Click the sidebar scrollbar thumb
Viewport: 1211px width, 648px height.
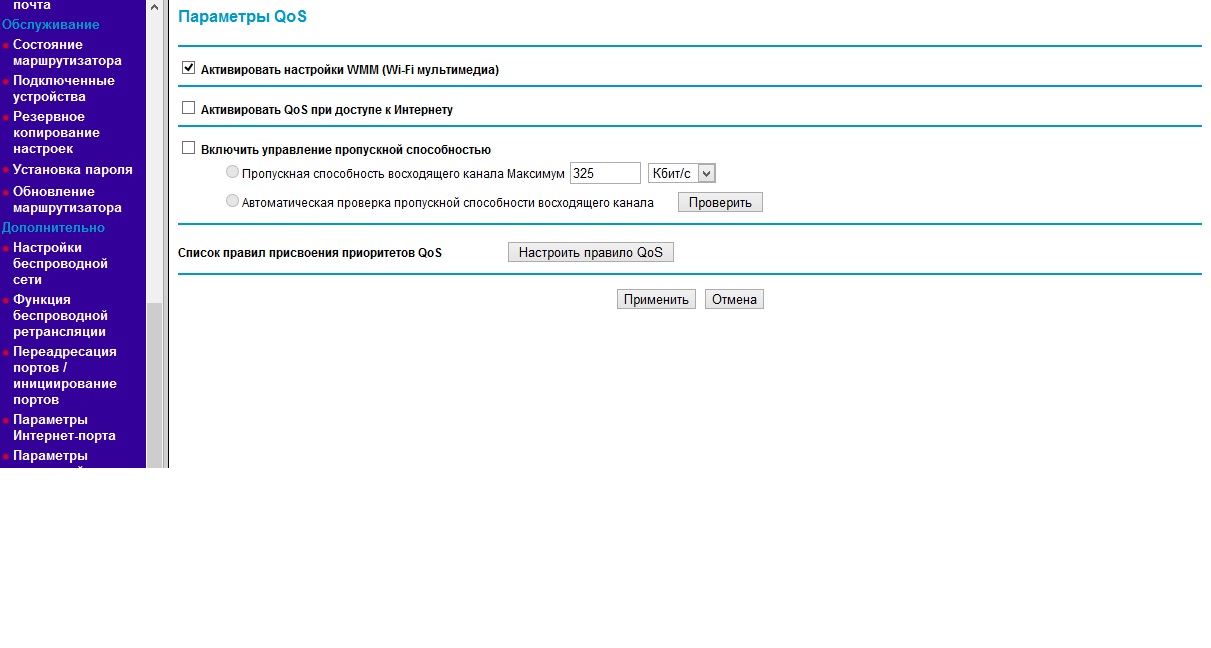tap(154, 385)
